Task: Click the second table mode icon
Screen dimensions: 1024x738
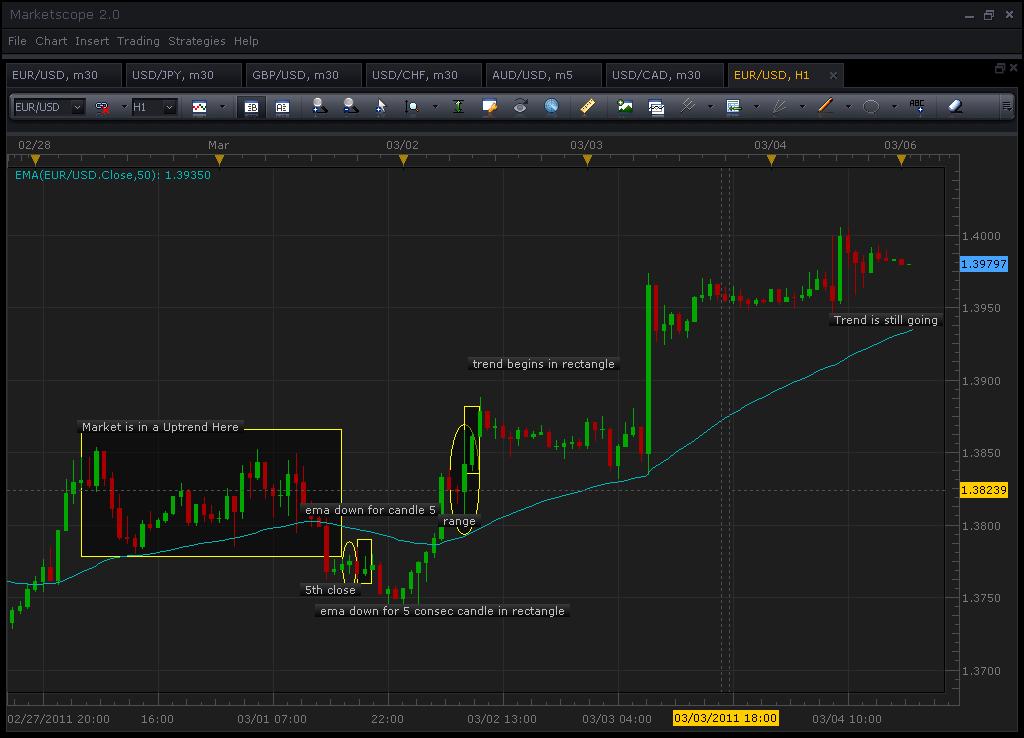Action: 282,107
